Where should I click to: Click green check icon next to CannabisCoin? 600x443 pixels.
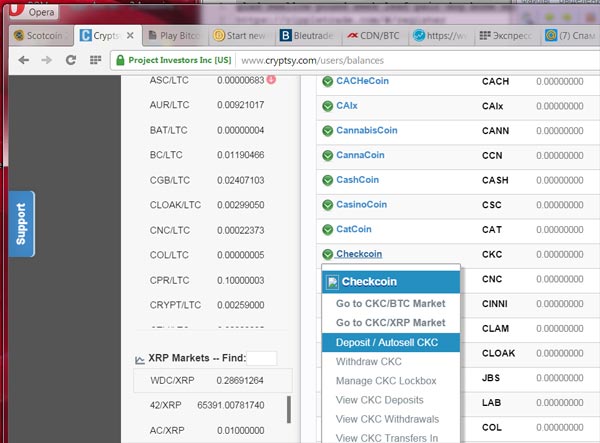(328, 131)
